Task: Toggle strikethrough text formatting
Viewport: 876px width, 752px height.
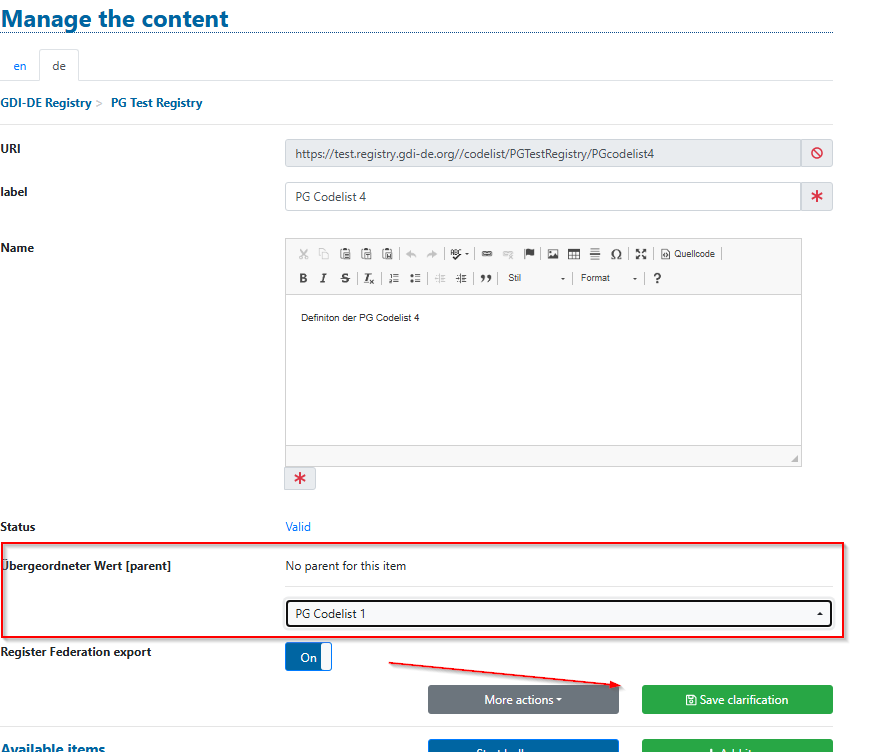Action: (345, 278)
